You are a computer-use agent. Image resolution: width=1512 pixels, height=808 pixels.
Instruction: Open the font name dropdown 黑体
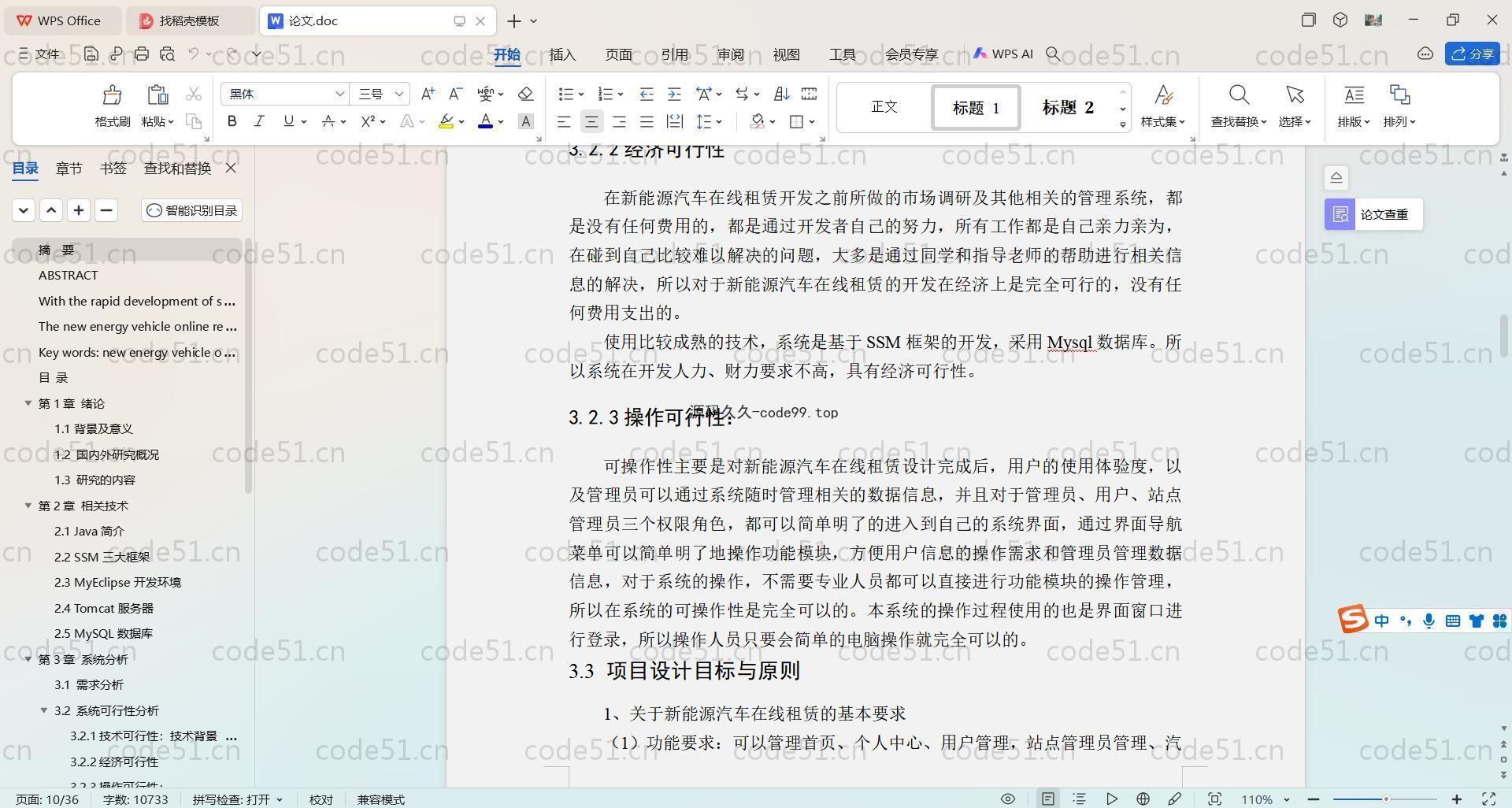(339, 94)
